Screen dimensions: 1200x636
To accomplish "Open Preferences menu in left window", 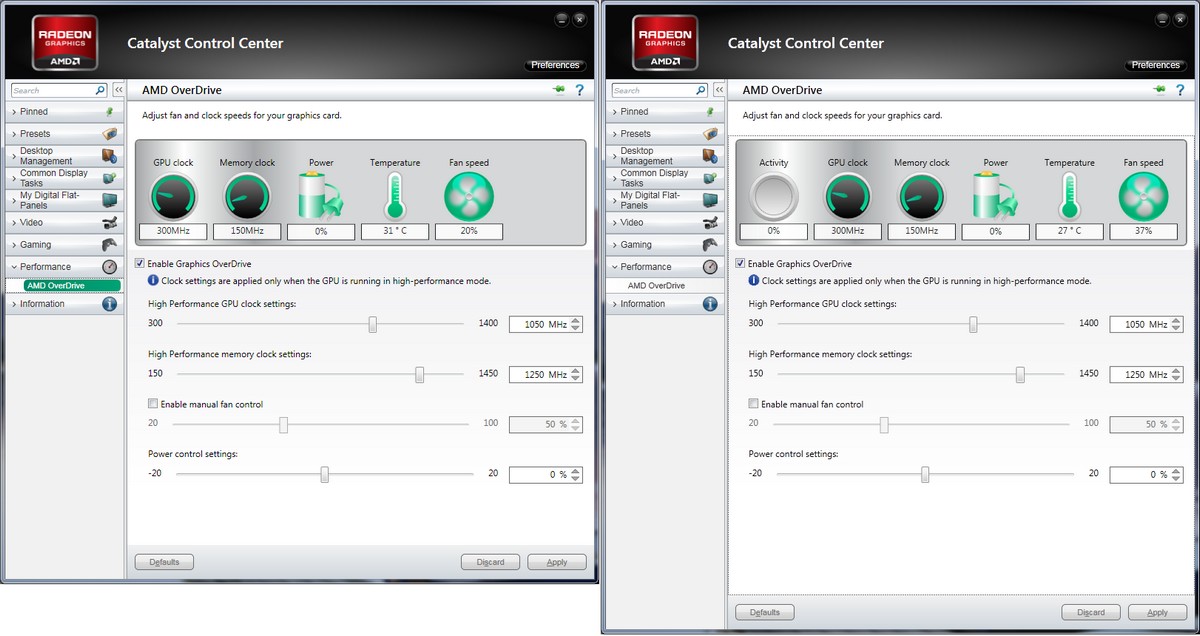I will pos(555,65).
